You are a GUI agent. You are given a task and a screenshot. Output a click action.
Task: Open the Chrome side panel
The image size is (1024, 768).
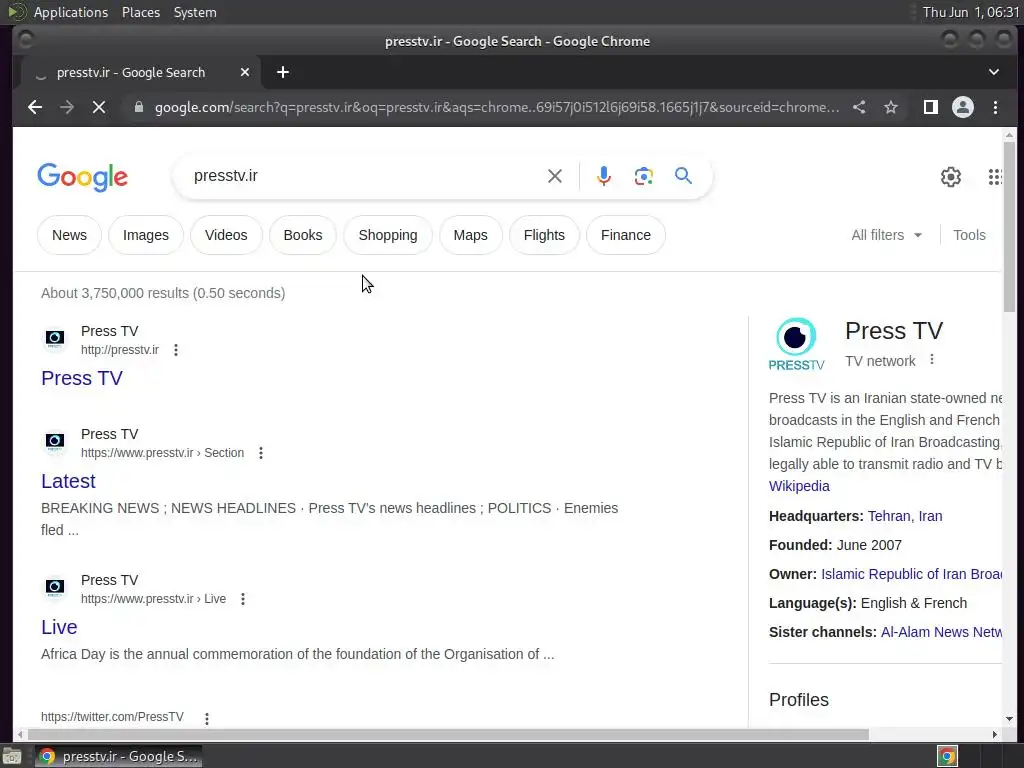pyautogui.click(x=931, y=107)
